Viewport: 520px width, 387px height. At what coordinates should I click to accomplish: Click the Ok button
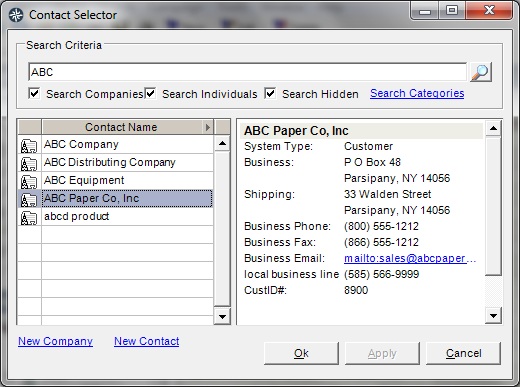click(x=301, y=353)
